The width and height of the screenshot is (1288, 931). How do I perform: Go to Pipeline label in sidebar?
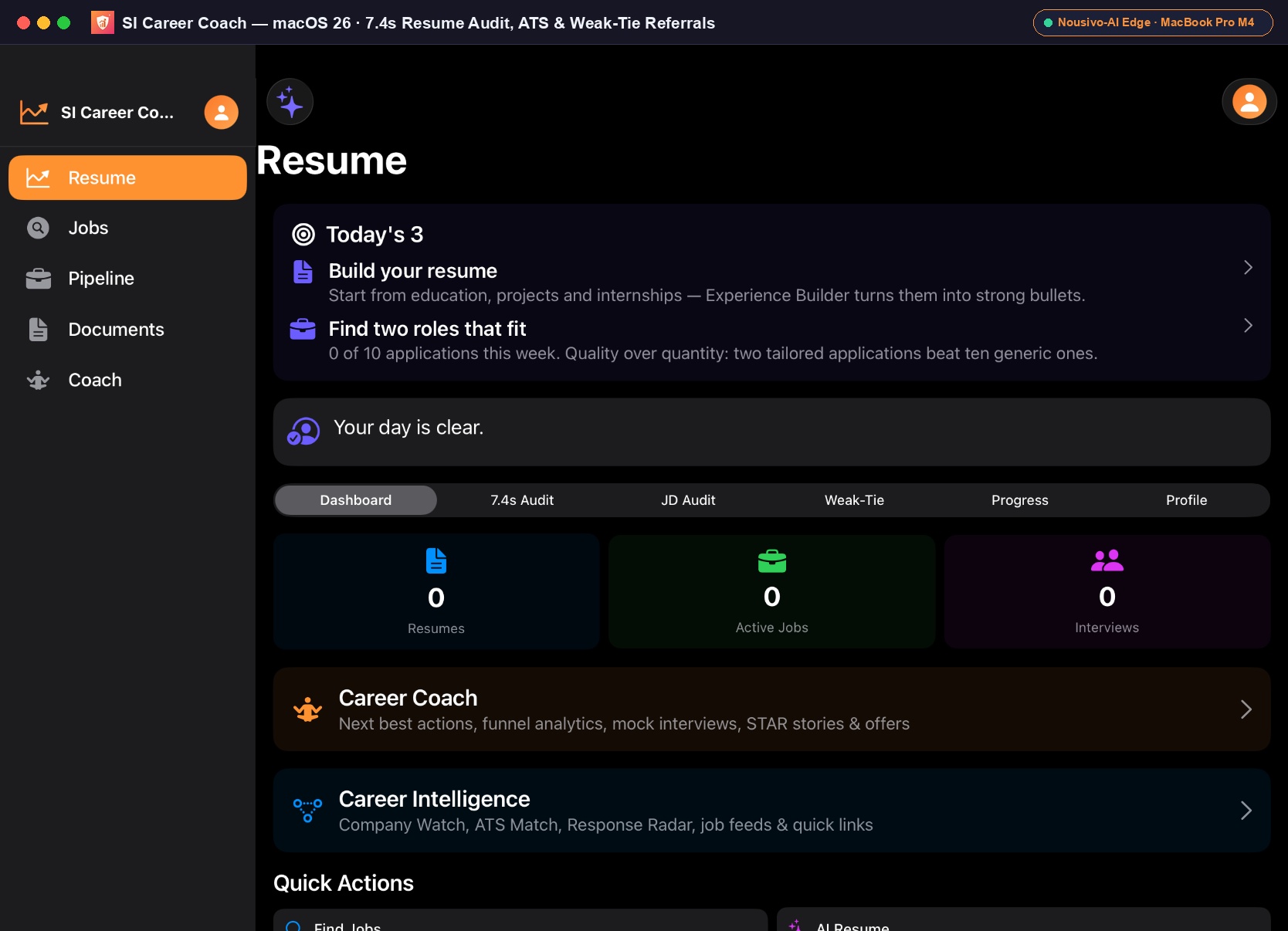pyautogui.click(x=101, y=279)
